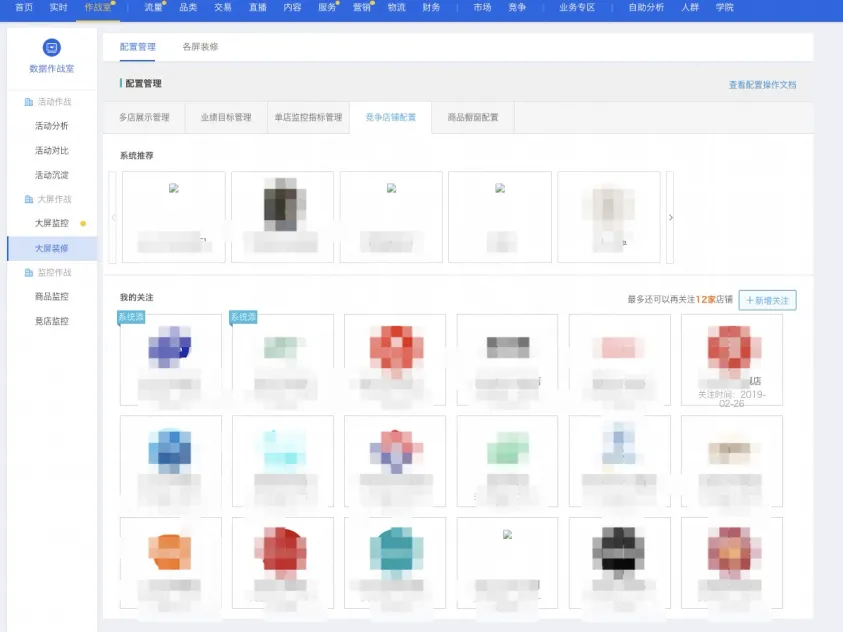Image resolution: width=843 pixels, height=632 pixels.
Task: Click the 大屏作战 section icon in sidebar
Action: pyautogui.click(x=28, y=199)
